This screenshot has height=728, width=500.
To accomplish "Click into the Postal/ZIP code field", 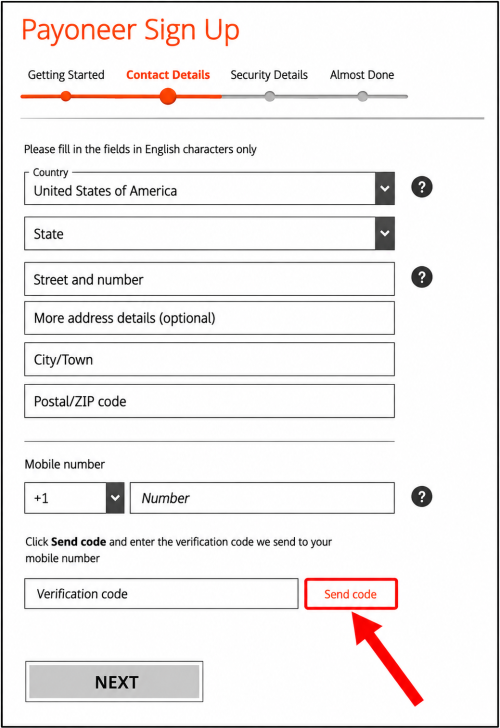I will [209, 401].
